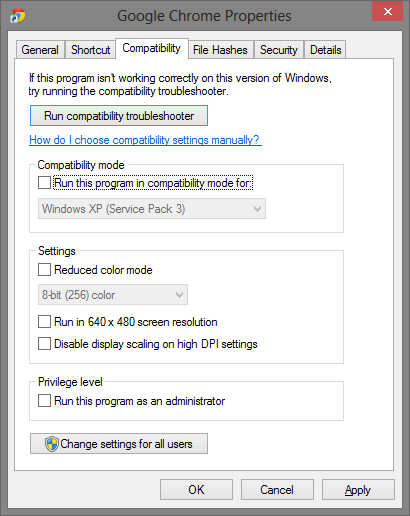This screenshot has width=410, height=516.
Task: View the Details tab
Action: (x=326, y=50)
